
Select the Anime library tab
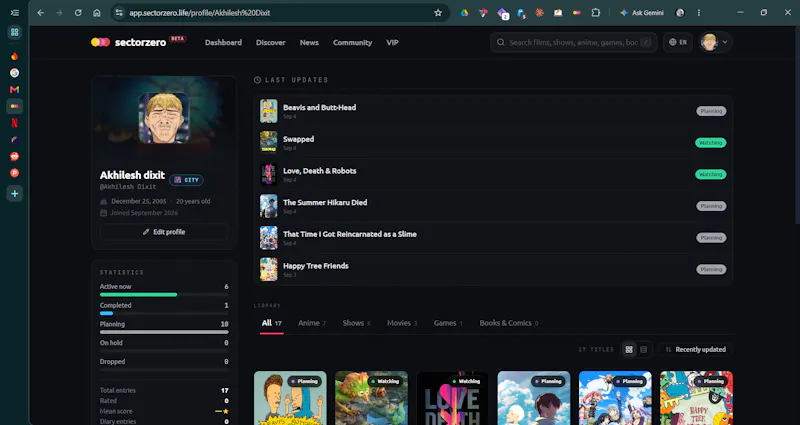312,323
